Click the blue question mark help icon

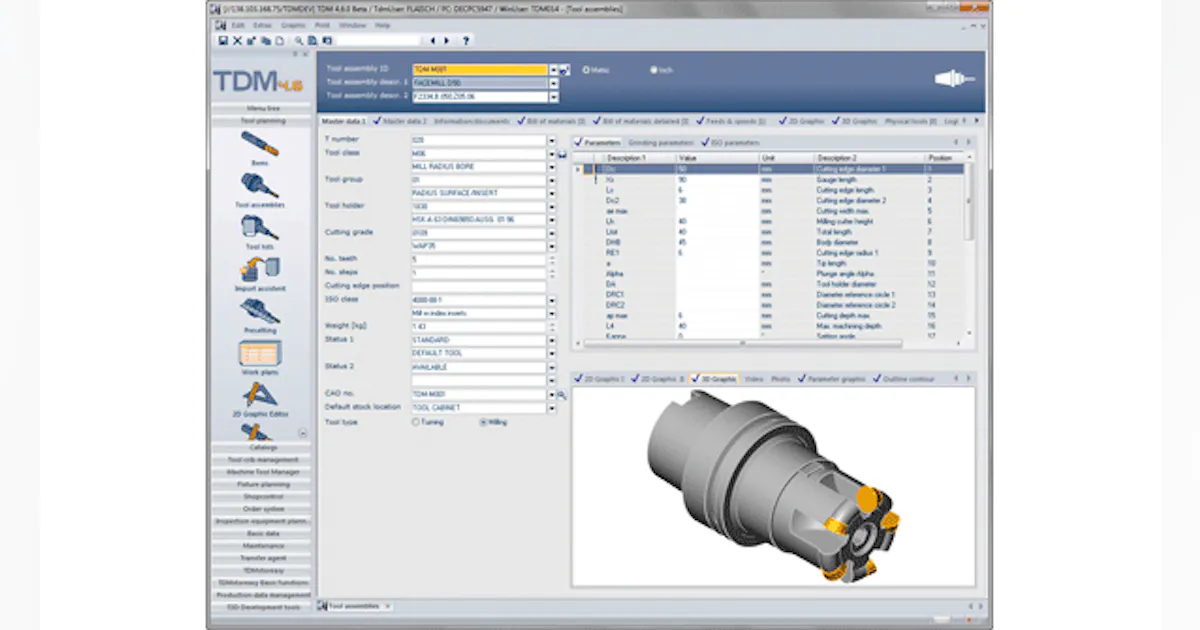(x=466, y=41)
